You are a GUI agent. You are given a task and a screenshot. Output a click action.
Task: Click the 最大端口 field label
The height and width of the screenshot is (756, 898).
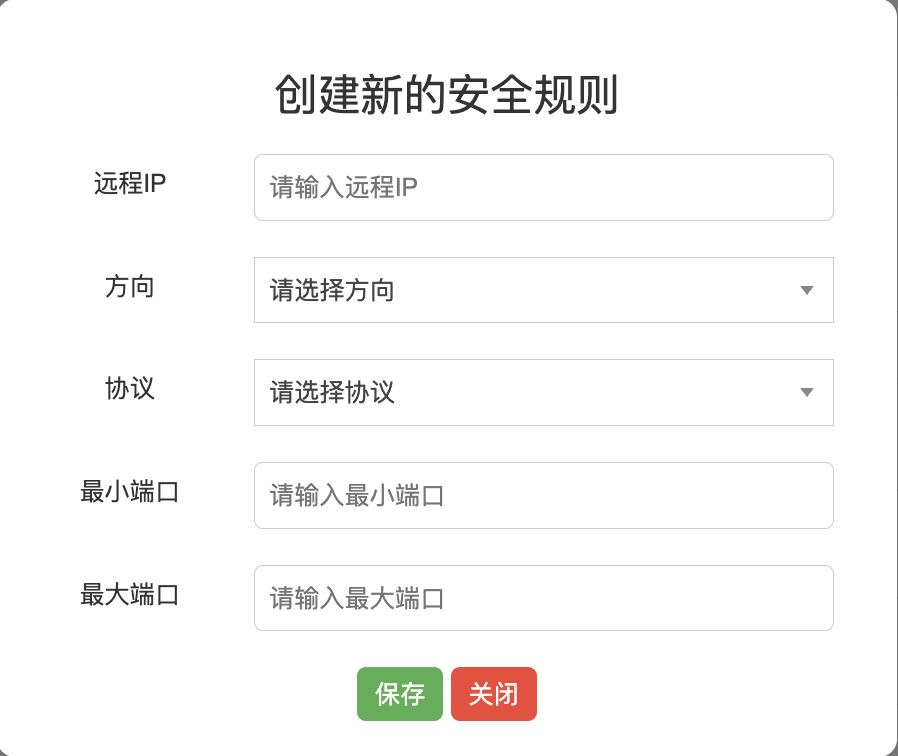[130, 595]
